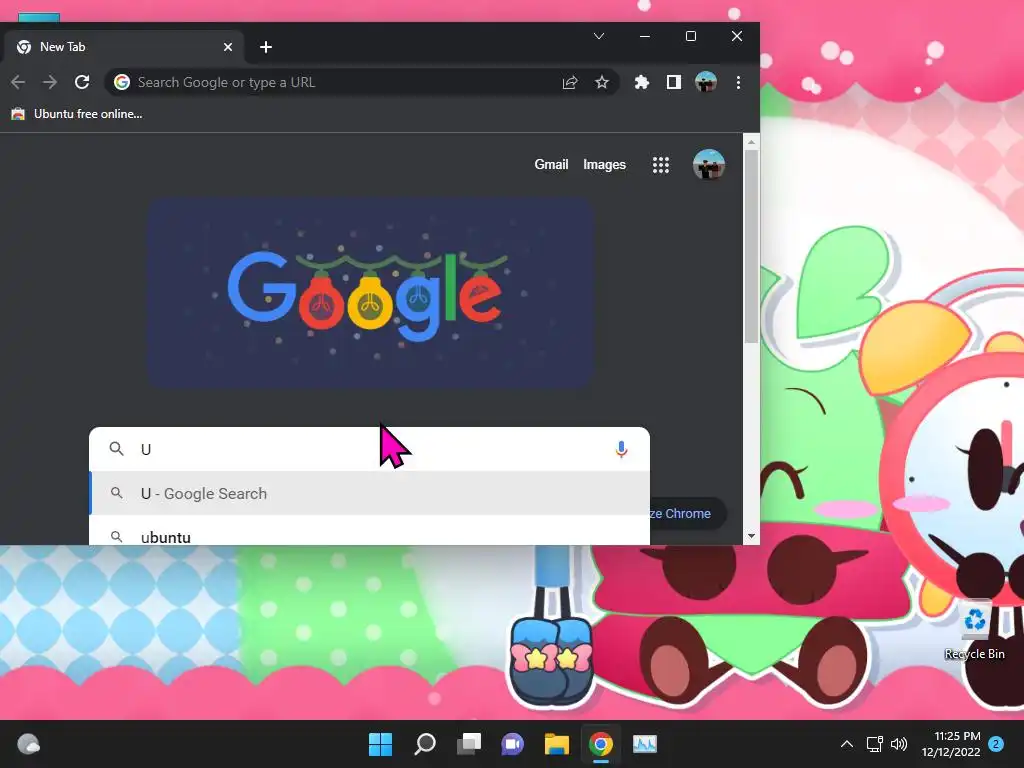Open the Windows Start menu
Viewport: 1024px width, 768px height.
(380, 744)
